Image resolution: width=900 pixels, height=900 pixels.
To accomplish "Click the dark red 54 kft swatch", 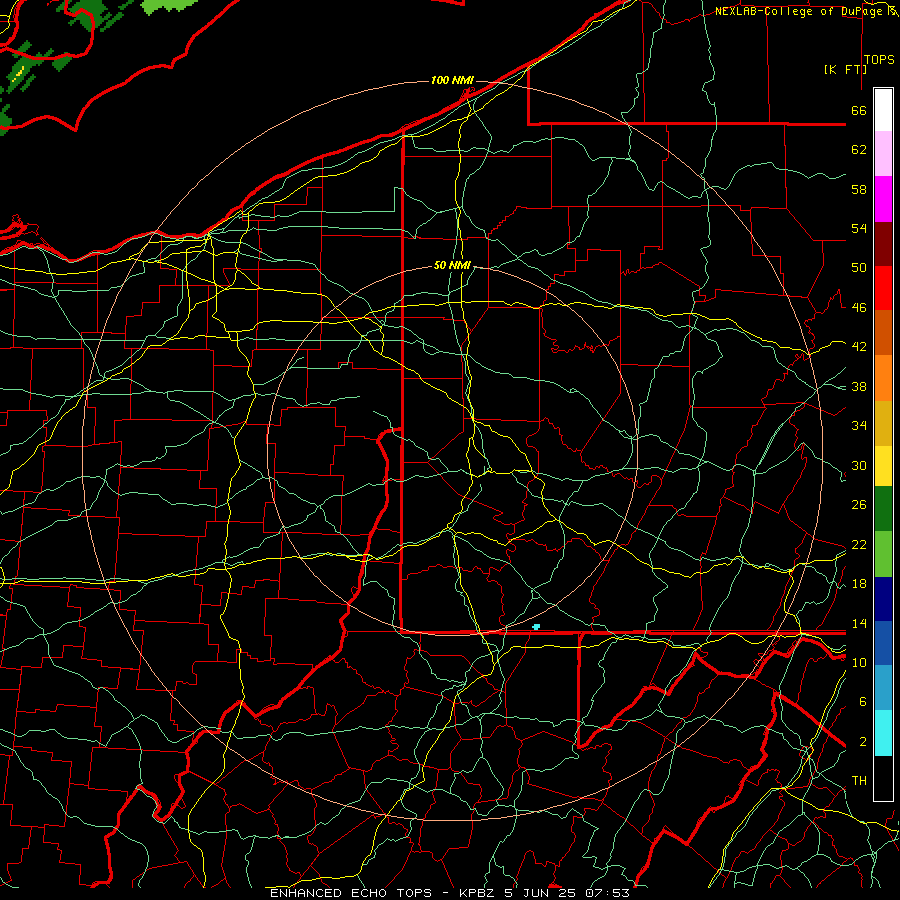I will tap(883, 243).
